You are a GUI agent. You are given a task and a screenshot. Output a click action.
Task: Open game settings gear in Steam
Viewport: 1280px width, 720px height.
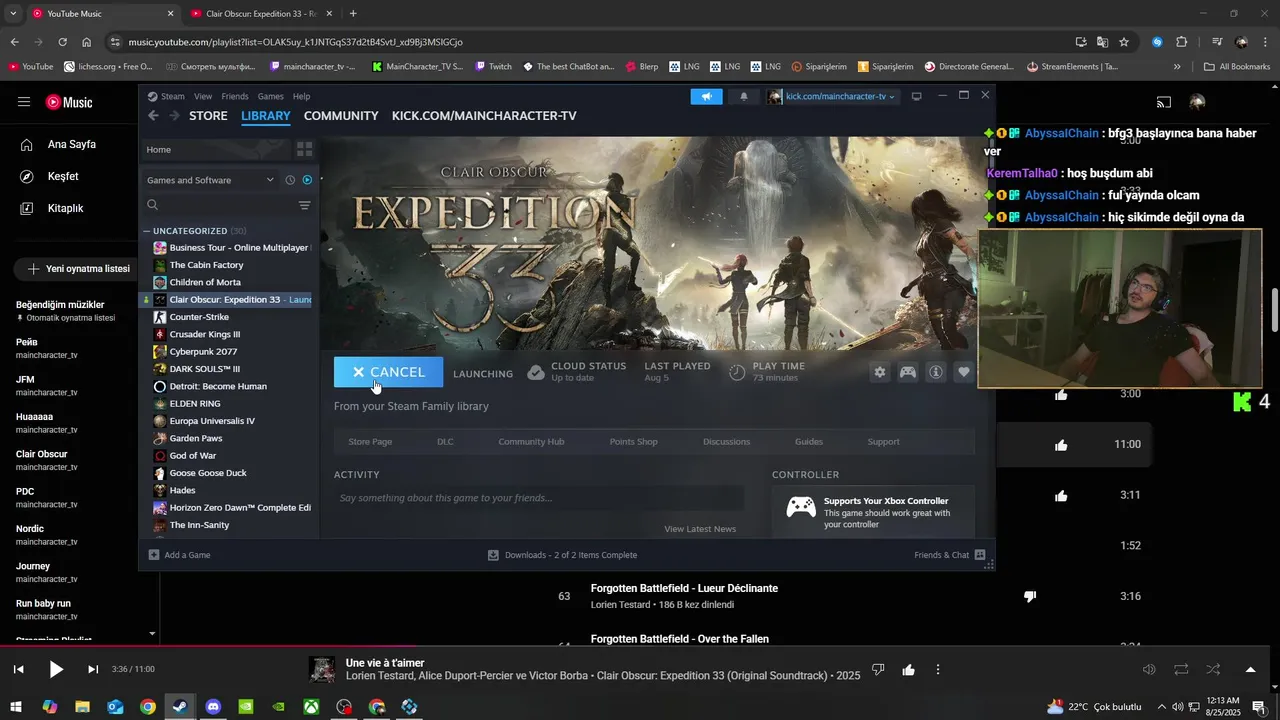(880, 372)
